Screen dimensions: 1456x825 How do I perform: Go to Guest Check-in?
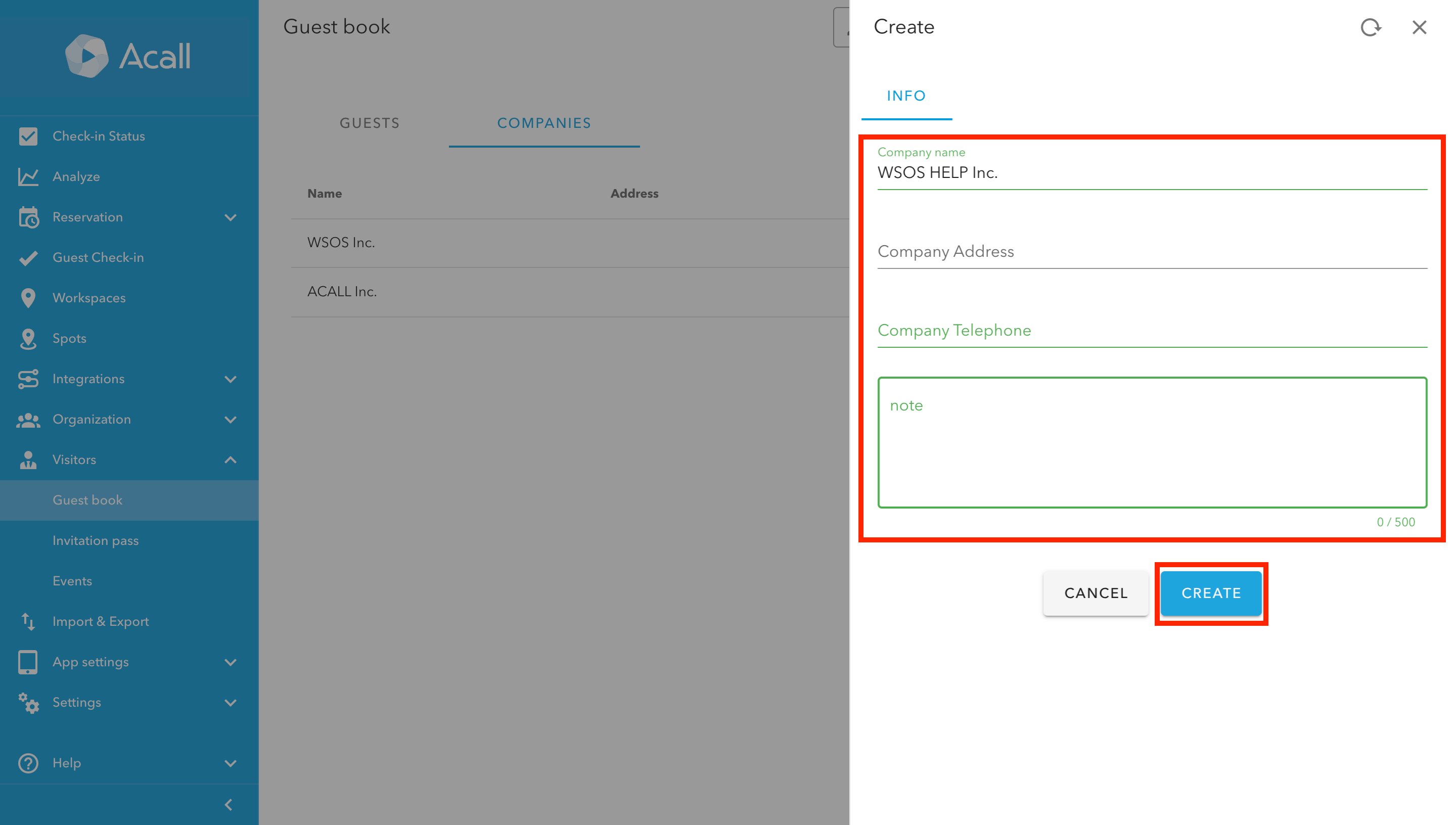click(x=129, y=258)
